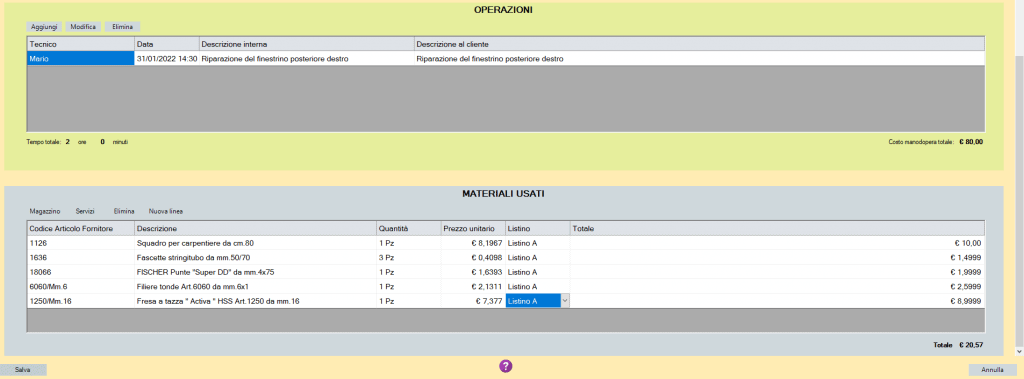Click Quantità column header

(x=408, y=228)
